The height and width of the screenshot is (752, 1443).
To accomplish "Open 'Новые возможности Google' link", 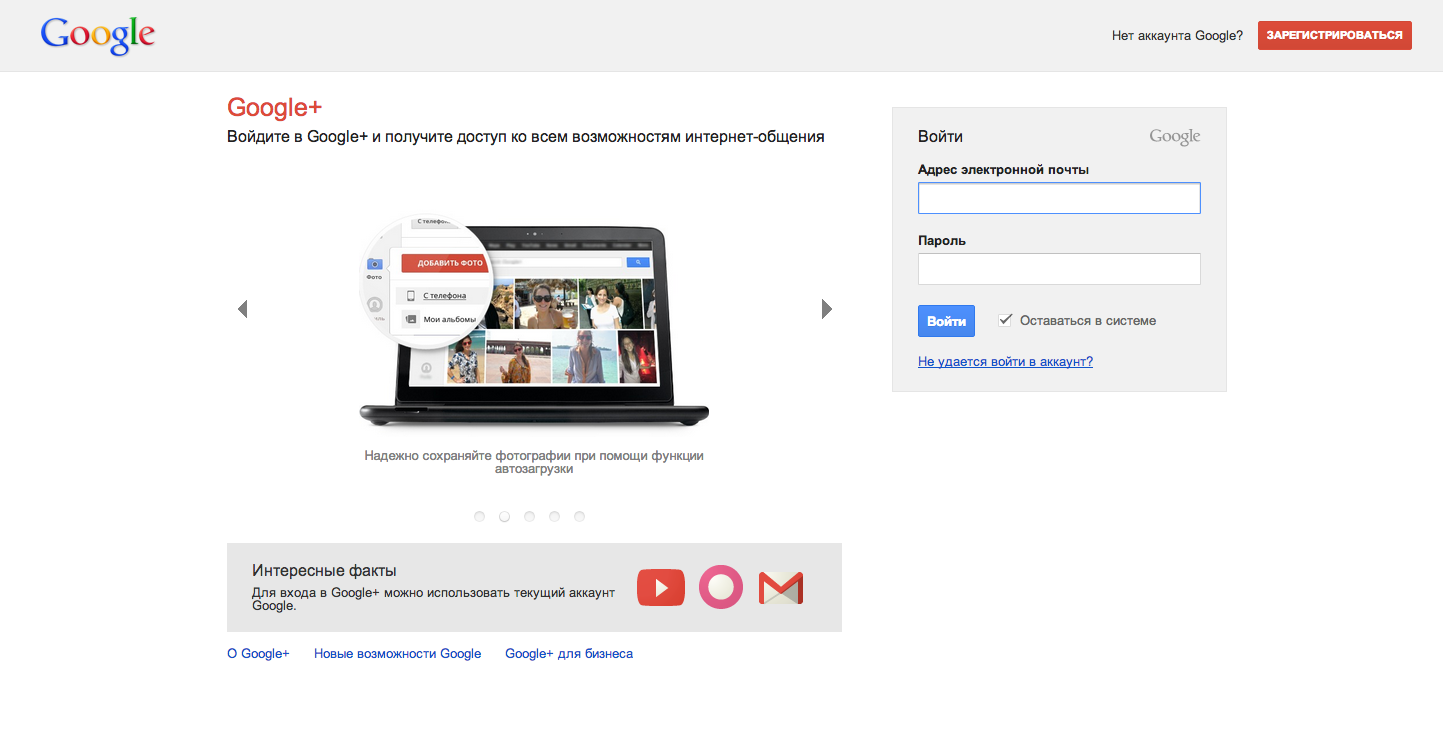I will click(397, 654).
